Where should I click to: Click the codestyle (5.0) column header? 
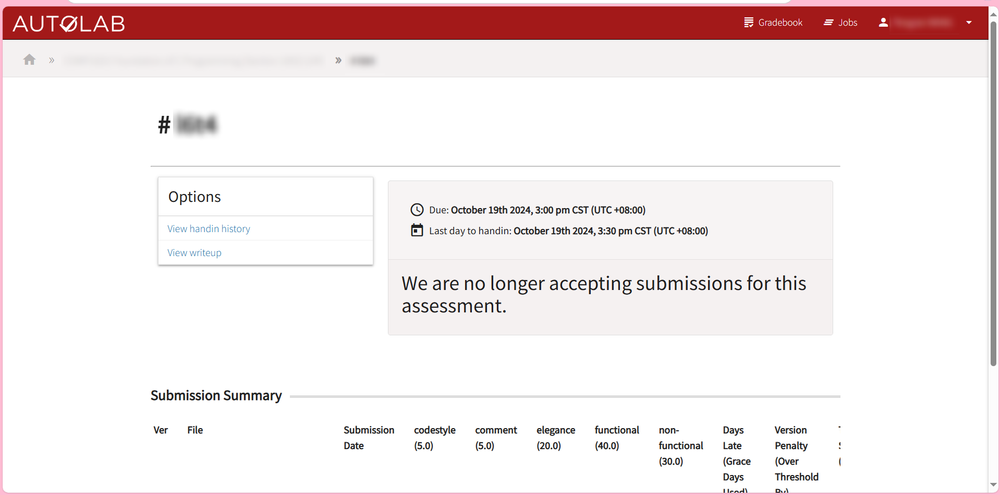click(435, 438)
